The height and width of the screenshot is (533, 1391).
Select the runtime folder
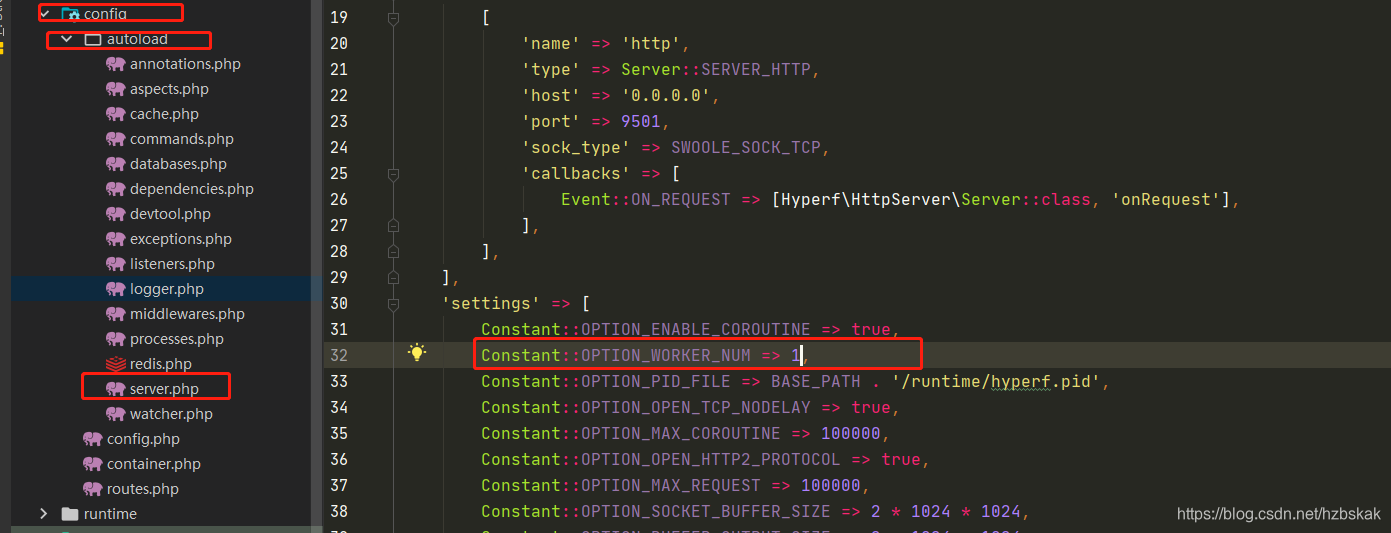click(110, 514)
